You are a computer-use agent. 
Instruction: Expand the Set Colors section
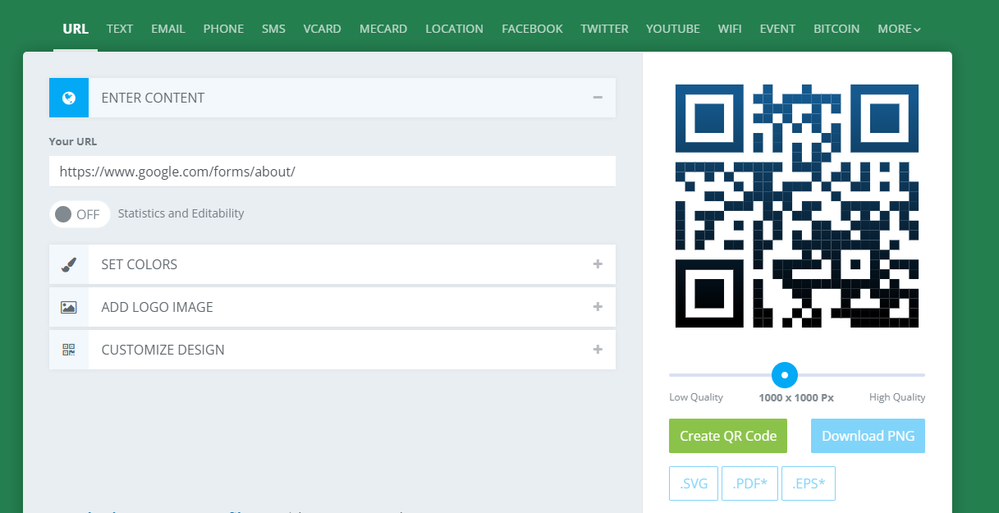pos(597,265)
